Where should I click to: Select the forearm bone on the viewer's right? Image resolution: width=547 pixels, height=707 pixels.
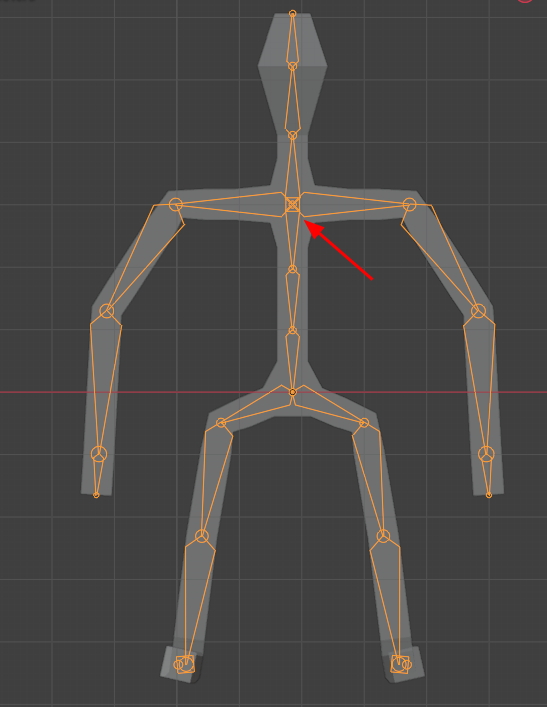[x=481, y=381]
